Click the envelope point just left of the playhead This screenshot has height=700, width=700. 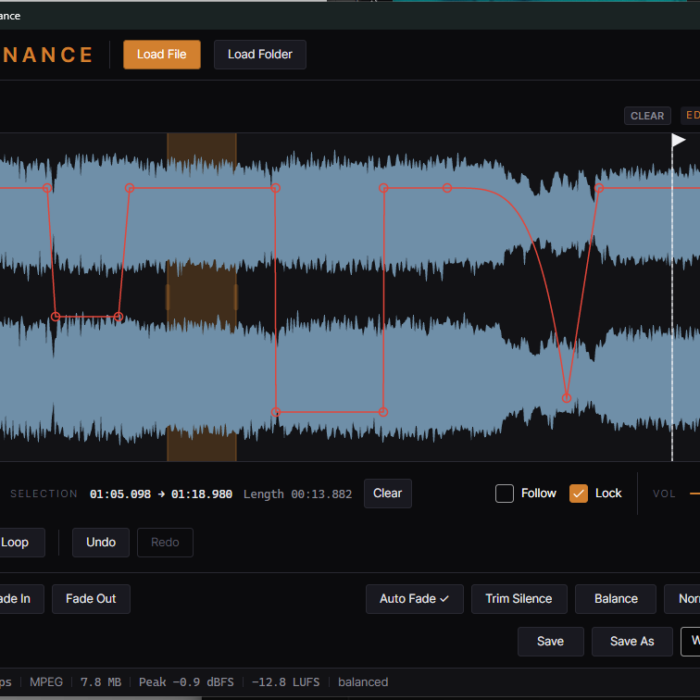click(599, 188)
